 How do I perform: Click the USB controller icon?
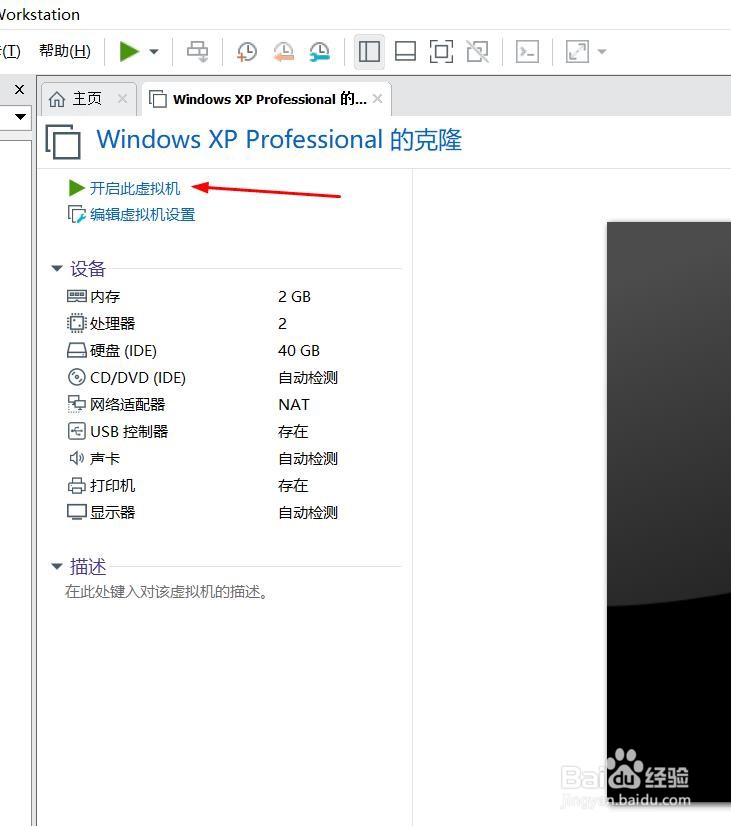click(x=76, y=431)
